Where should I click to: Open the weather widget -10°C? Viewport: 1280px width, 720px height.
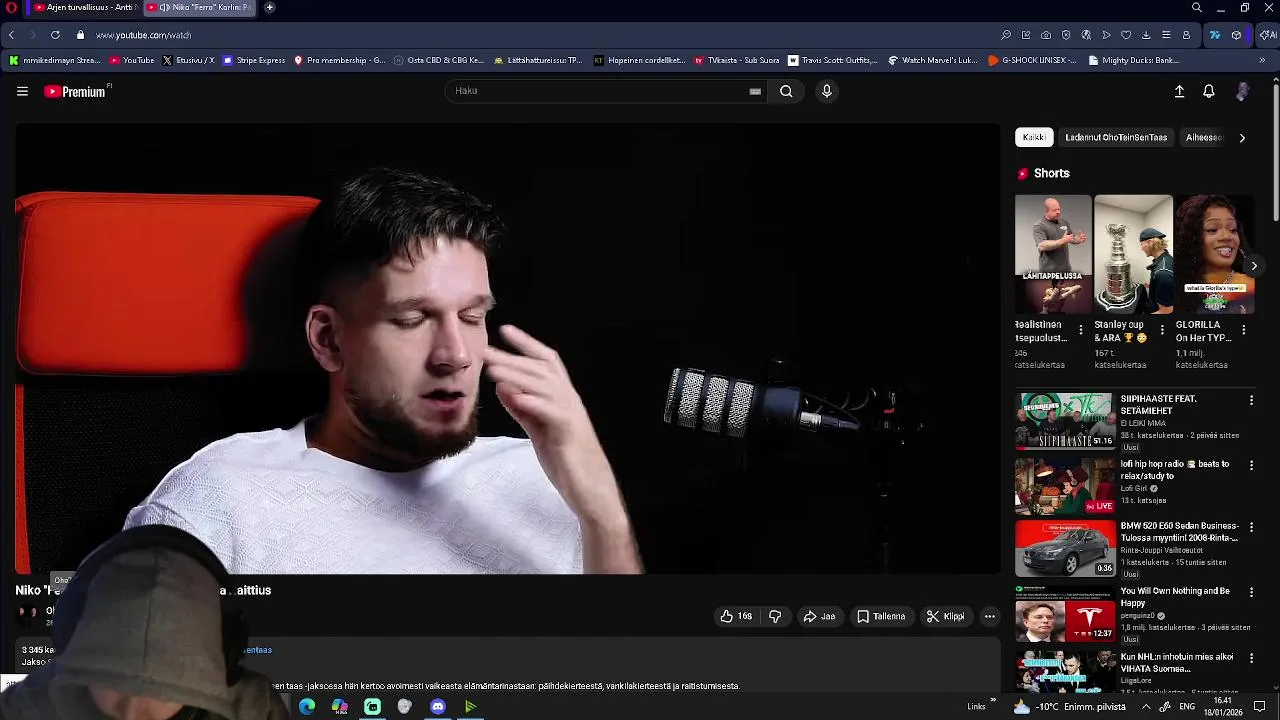tap(1069, 707)
